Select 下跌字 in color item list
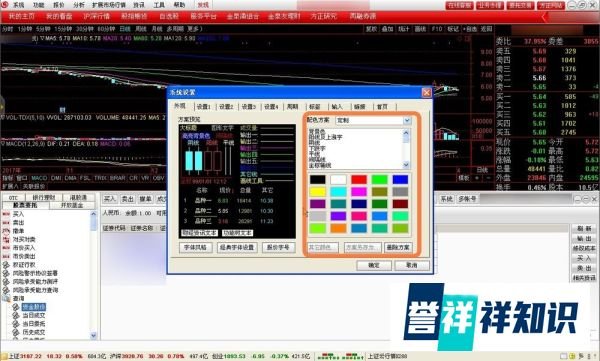Image resolution: width=600 pixels, height=361 pixels. [x=316, y=148]
